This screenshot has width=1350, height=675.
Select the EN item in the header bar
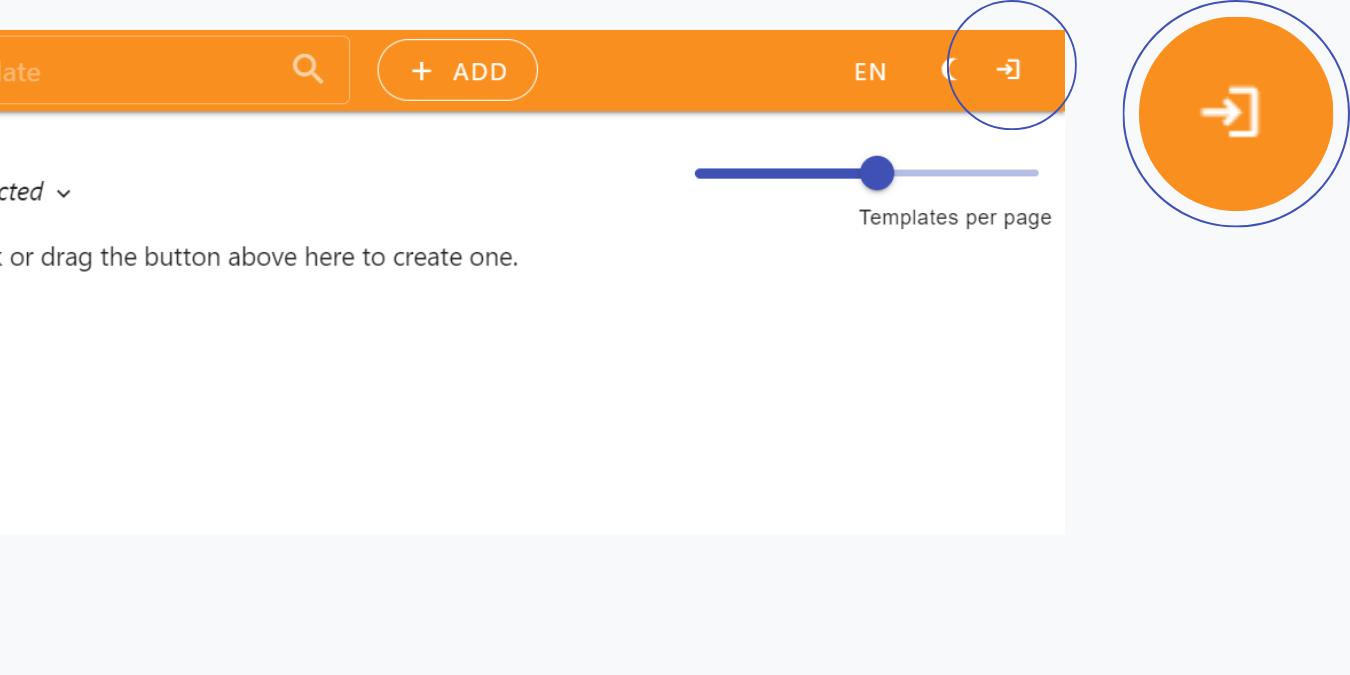coord(869,71)
